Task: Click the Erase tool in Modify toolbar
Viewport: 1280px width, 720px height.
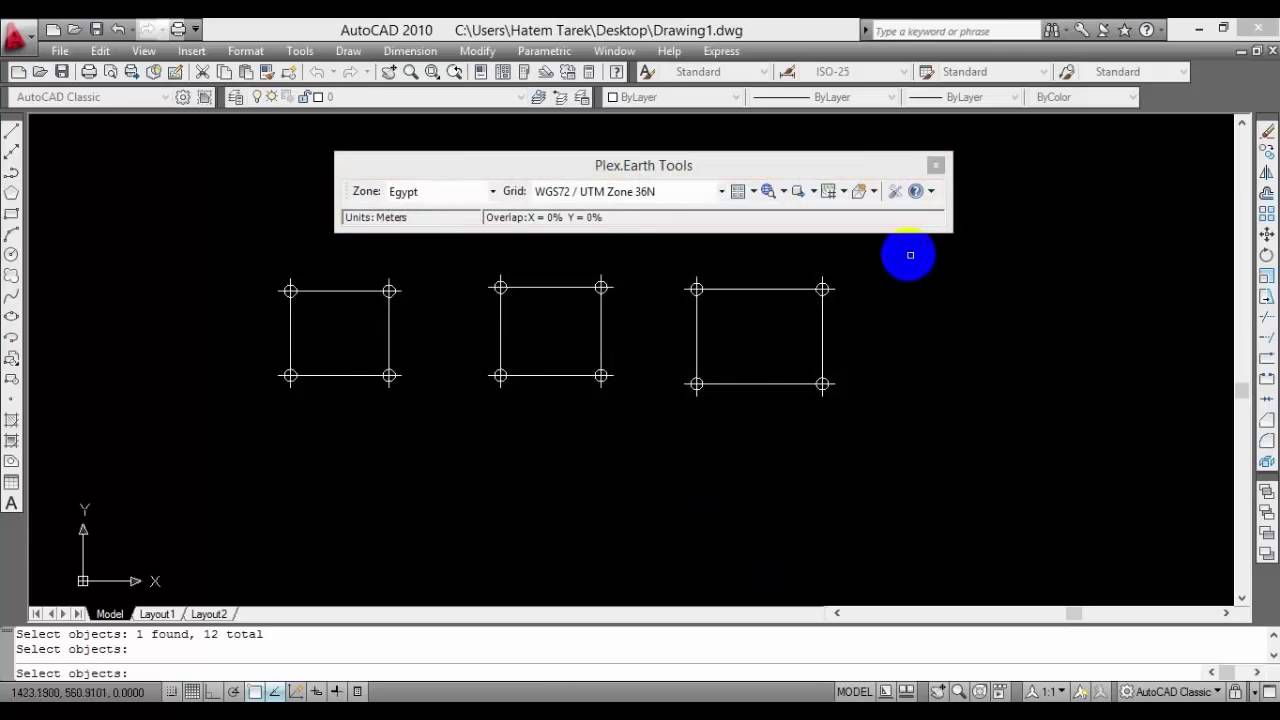Action: pos(1267,130)
